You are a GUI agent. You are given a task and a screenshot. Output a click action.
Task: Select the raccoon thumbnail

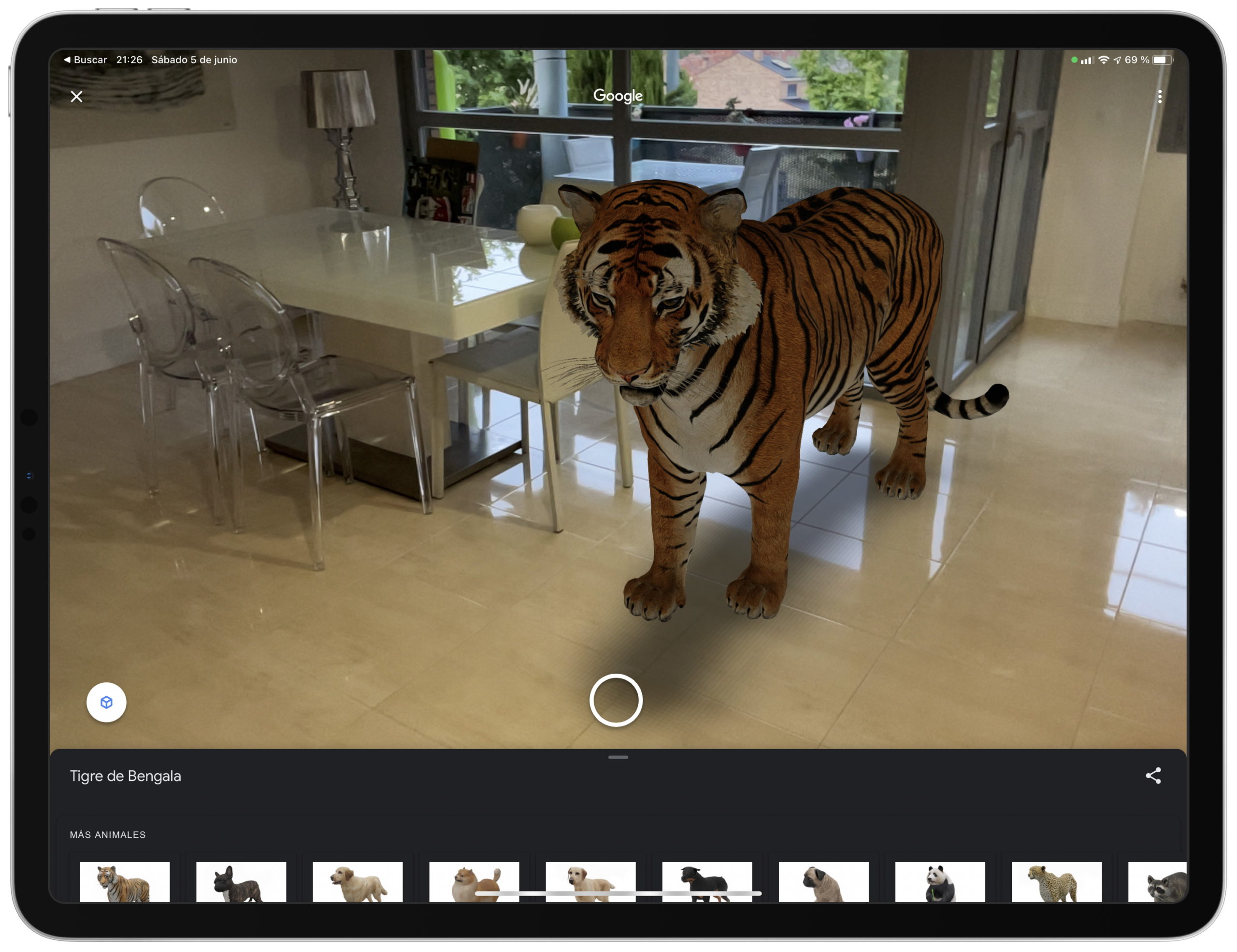[1157, 881]
